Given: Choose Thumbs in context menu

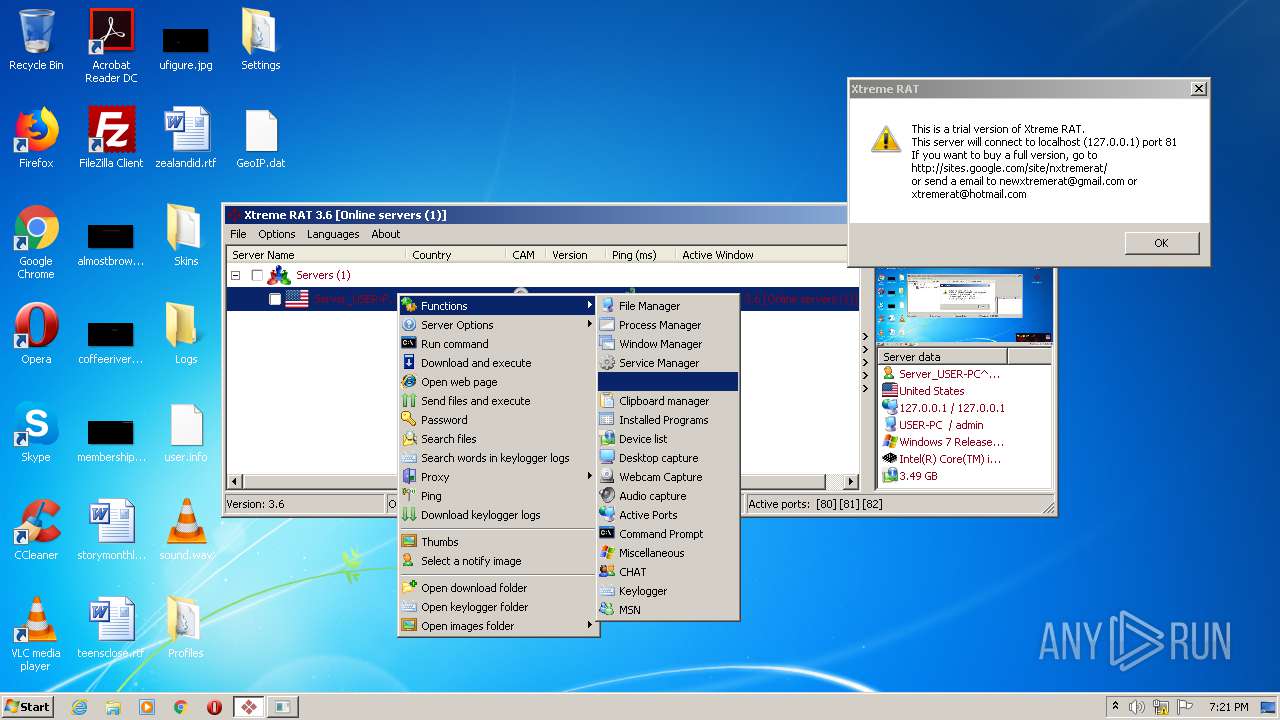Looking at the screenshot, I should [x=498, y=542].
